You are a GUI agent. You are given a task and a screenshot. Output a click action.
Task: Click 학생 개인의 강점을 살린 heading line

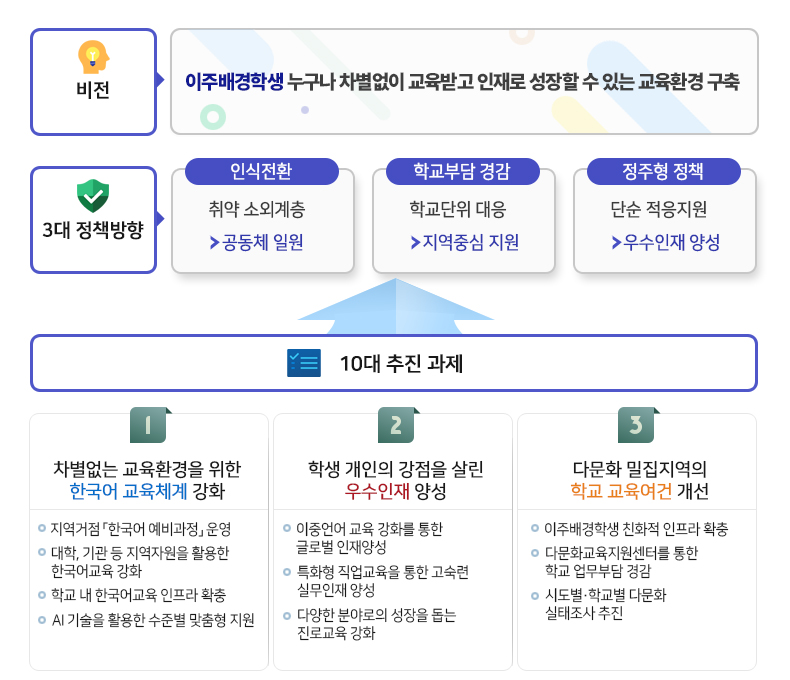tap(396, 468)
